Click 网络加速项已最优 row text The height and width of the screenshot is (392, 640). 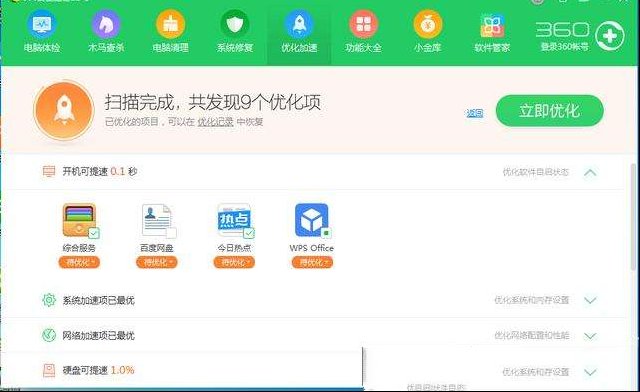tap(98, 335)
